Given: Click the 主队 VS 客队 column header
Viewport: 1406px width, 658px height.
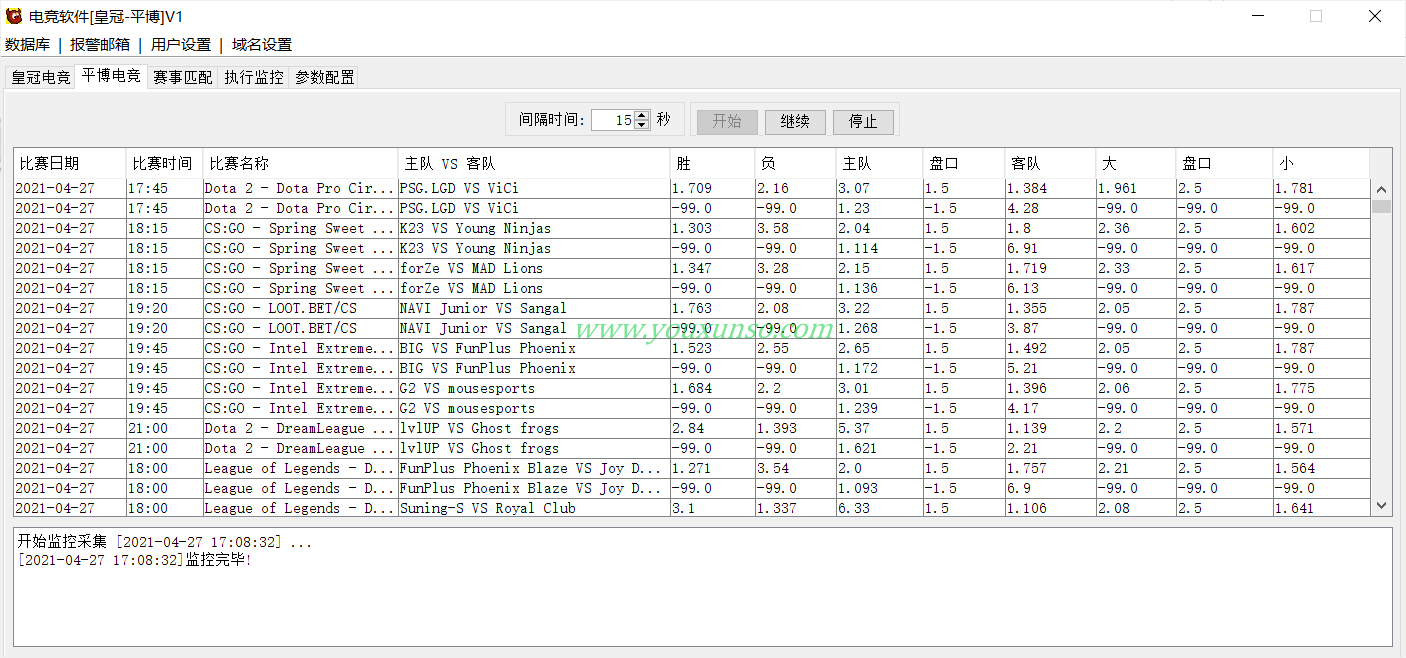Looking at the screenshot, I should (x=534, y=163).
